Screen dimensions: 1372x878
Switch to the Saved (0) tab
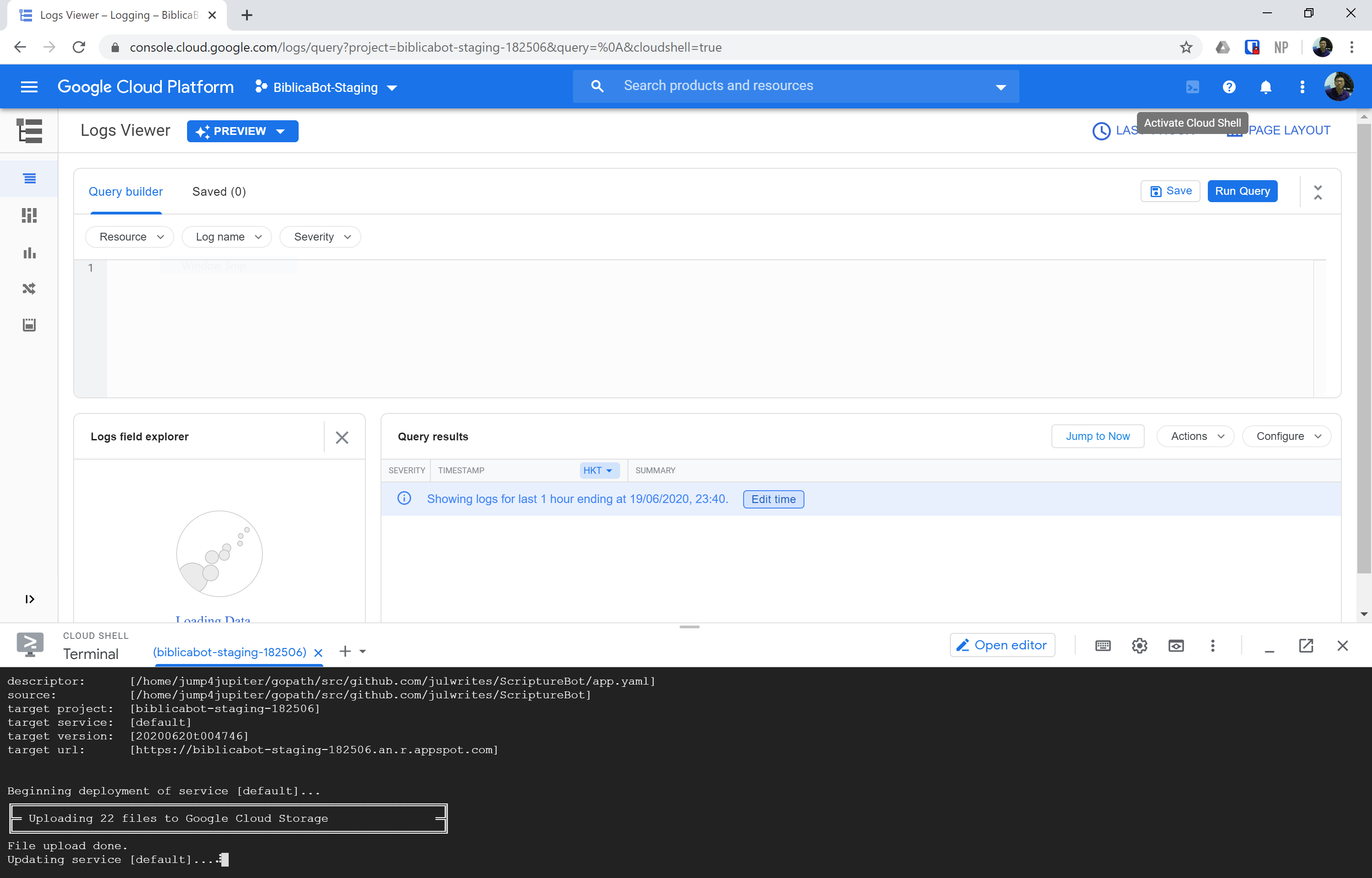219,192
